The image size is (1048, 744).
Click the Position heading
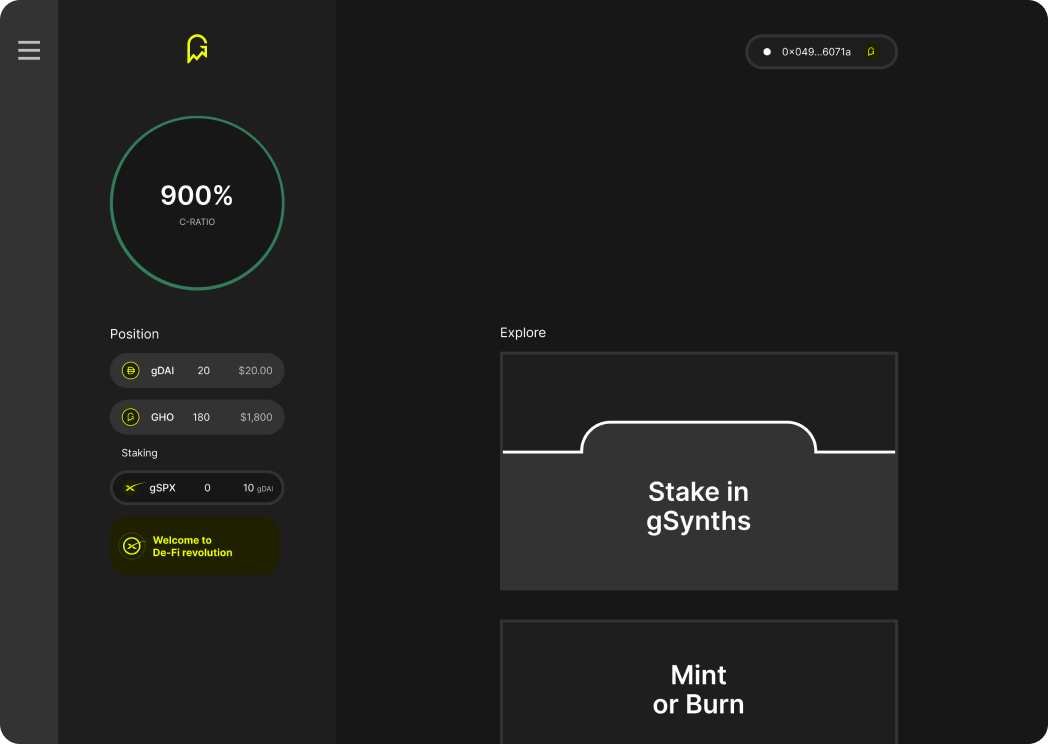click(x=134, y=334)
